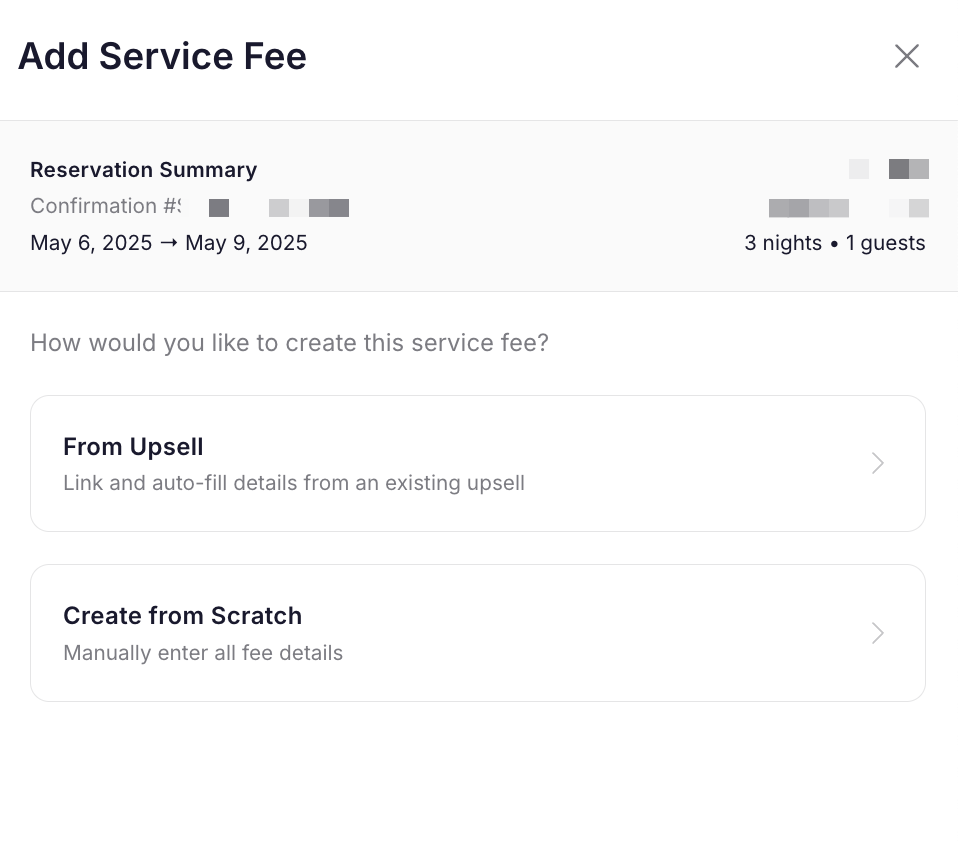Image resolution: width=958 pixels, height=844 pixels.
Task: Click the Add Service Fee title
Action: click(162, 56)
